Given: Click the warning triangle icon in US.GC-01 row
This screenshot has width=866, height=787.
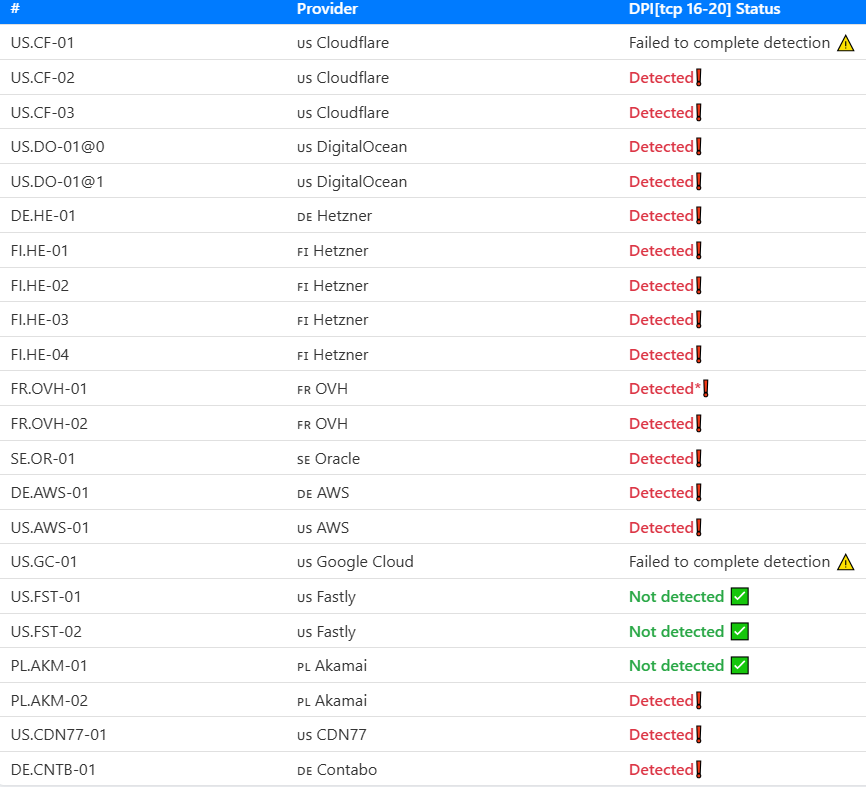Looking at the screenshot, I should tap(845, 562).
